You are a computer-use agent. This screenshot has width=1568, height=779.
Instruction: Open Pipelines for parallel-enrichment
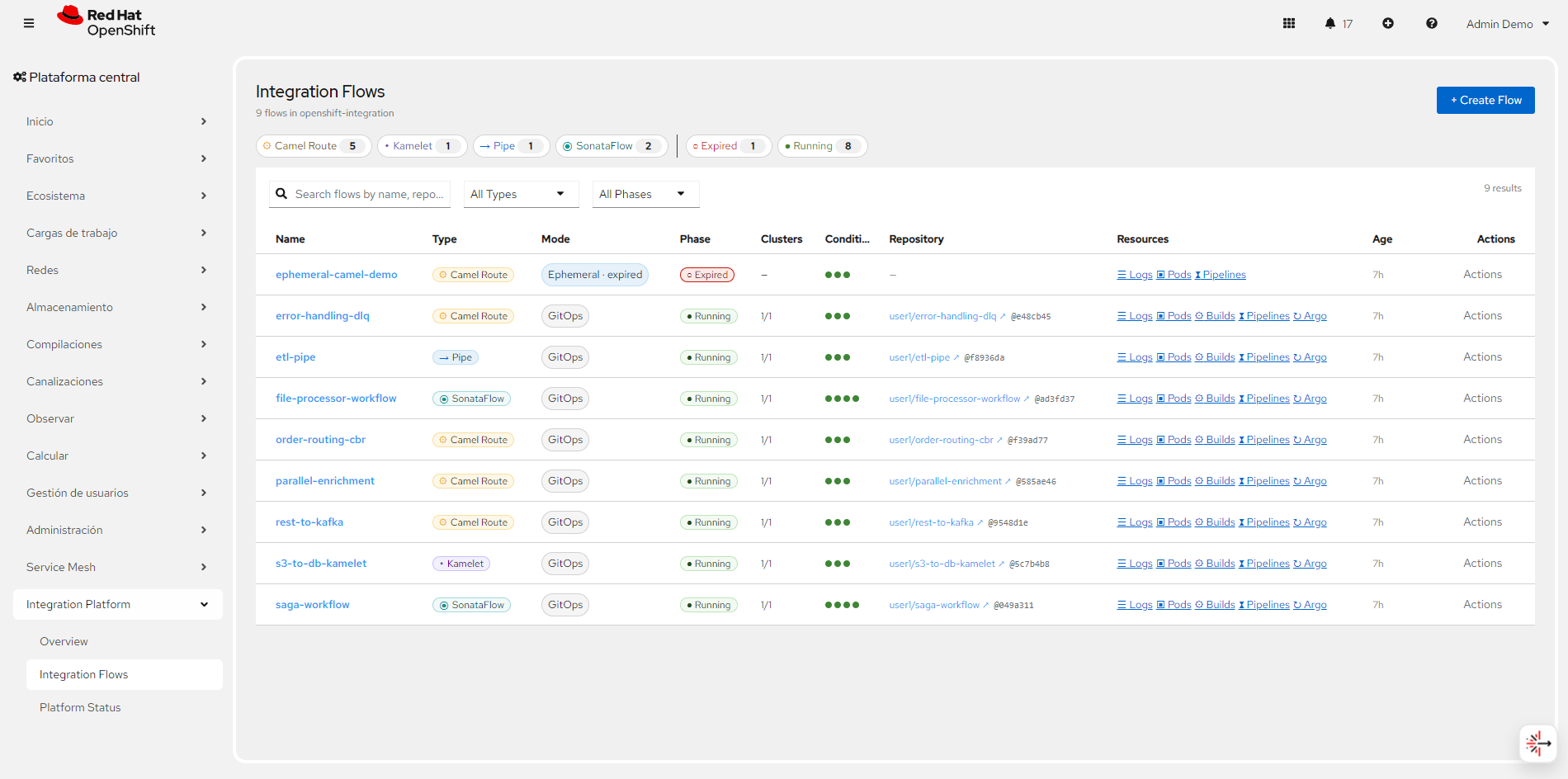coord(1264,481)
